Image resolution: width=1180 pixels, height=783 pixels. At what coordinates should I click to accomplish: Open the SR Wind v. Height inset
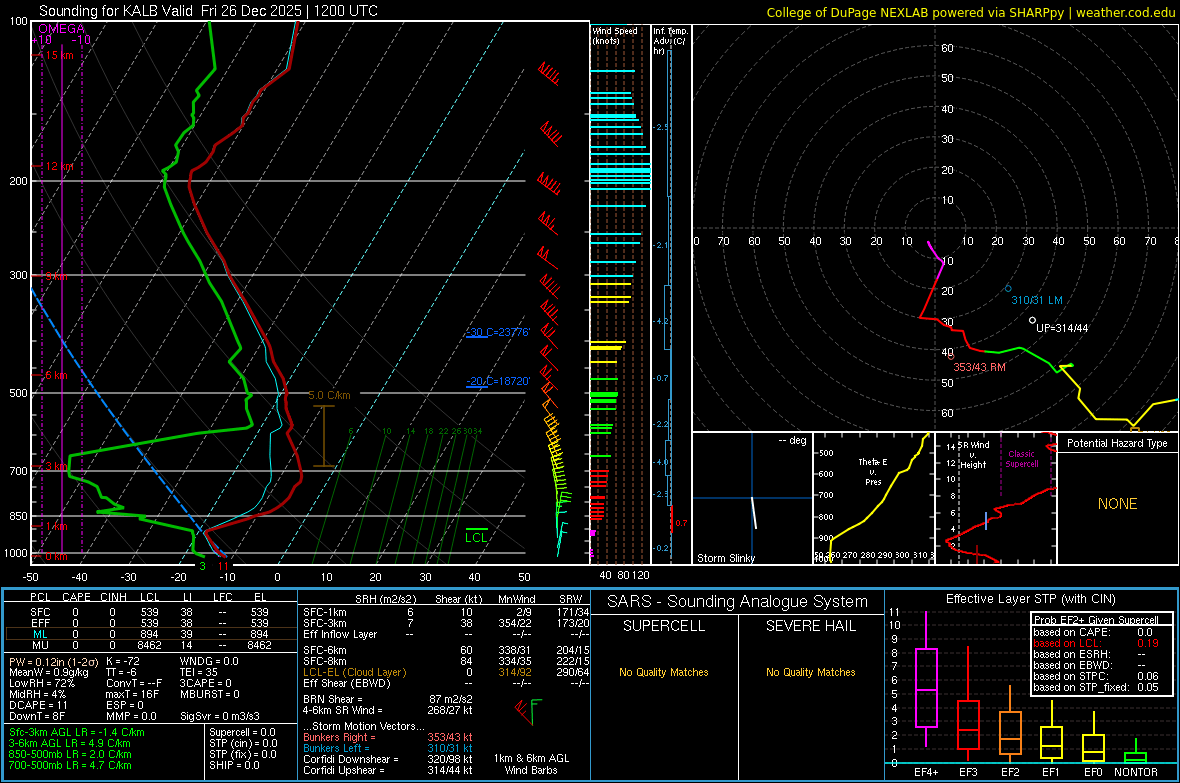[996, 498]
